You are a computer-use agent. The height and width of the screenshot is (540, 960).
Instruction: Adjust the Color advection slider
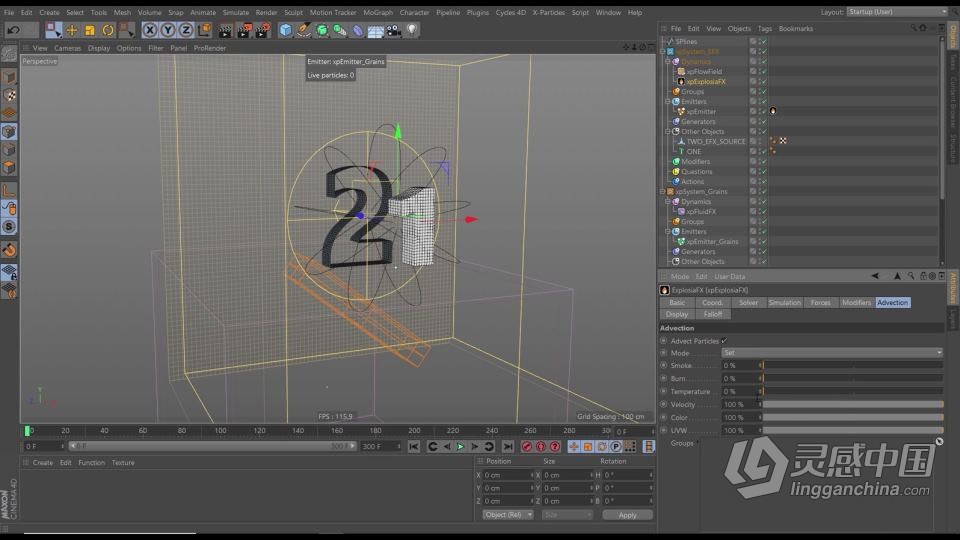[853, 418]
